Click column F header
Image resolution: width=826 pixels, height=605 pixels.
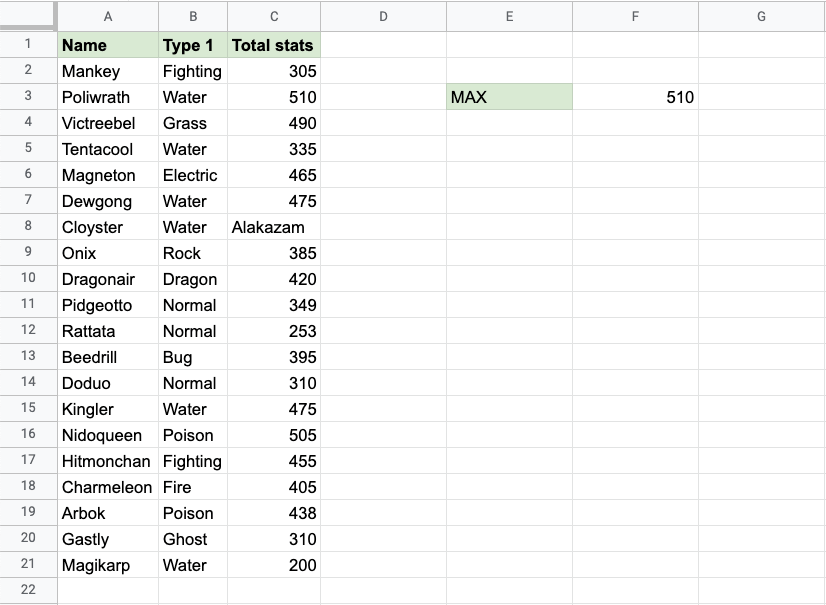(635, 16)
